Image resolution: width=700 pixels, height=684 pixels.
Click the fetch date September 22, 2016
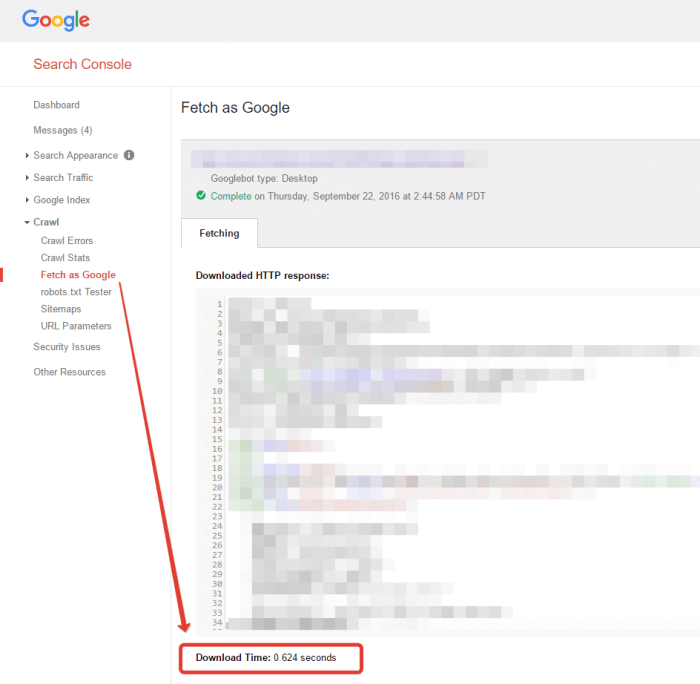356,196
